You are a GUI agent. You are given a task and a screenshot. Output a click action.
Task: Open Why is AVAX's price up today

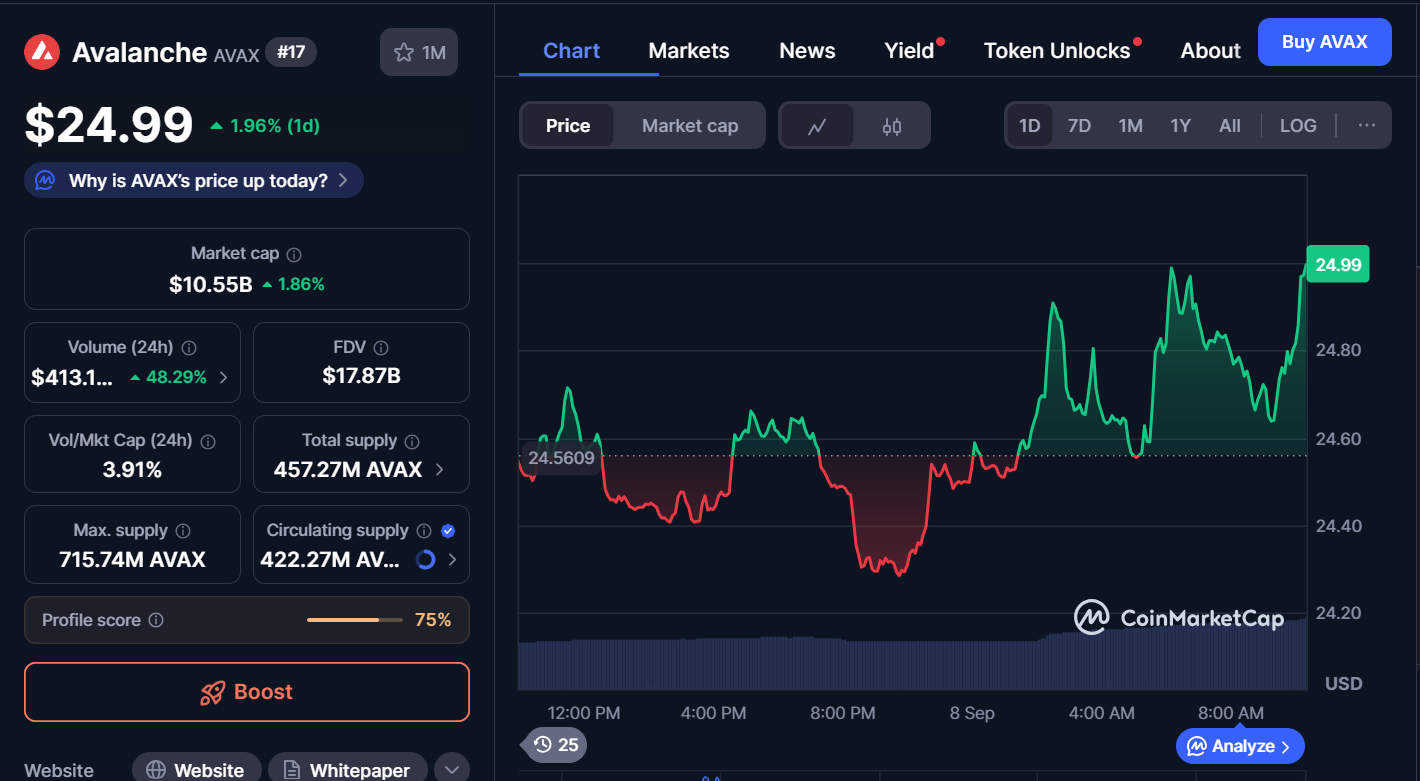[194, 181]
